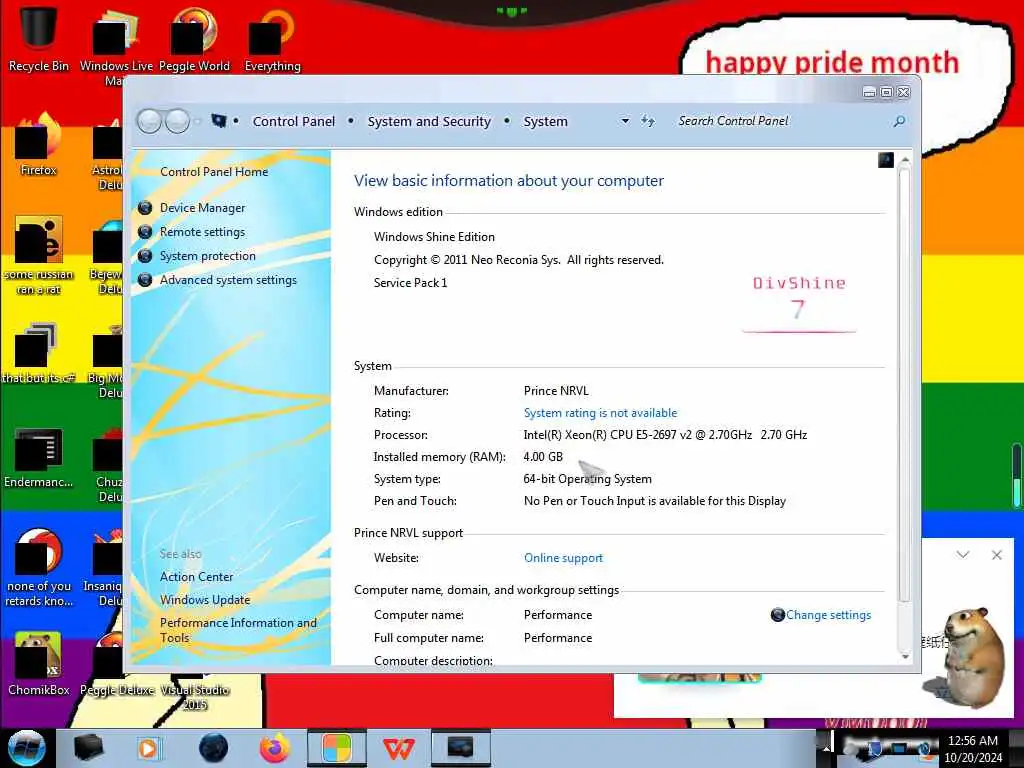Select the Full computer name 'Performance' value

point(558,637)
